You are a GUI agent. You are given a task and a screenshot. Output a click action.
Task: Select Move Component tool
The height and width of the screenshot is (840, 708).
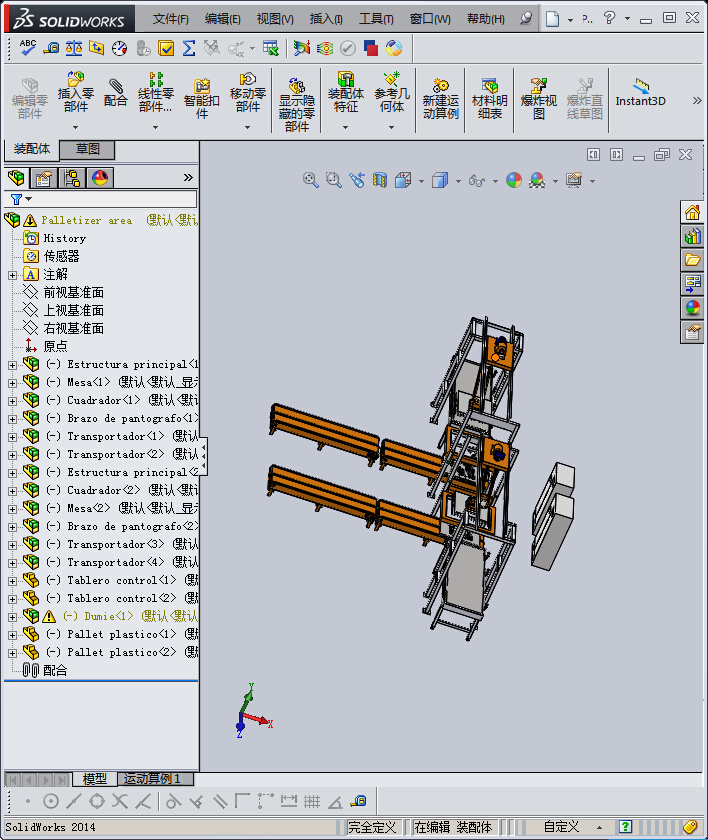point(247,92)
